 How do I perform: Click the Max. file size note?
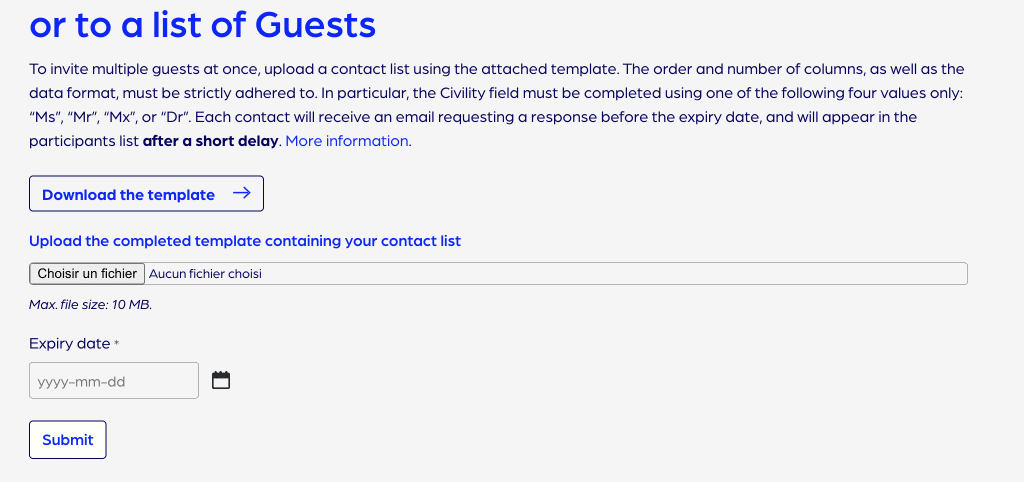pyautogui.click(x=90, y=304)
